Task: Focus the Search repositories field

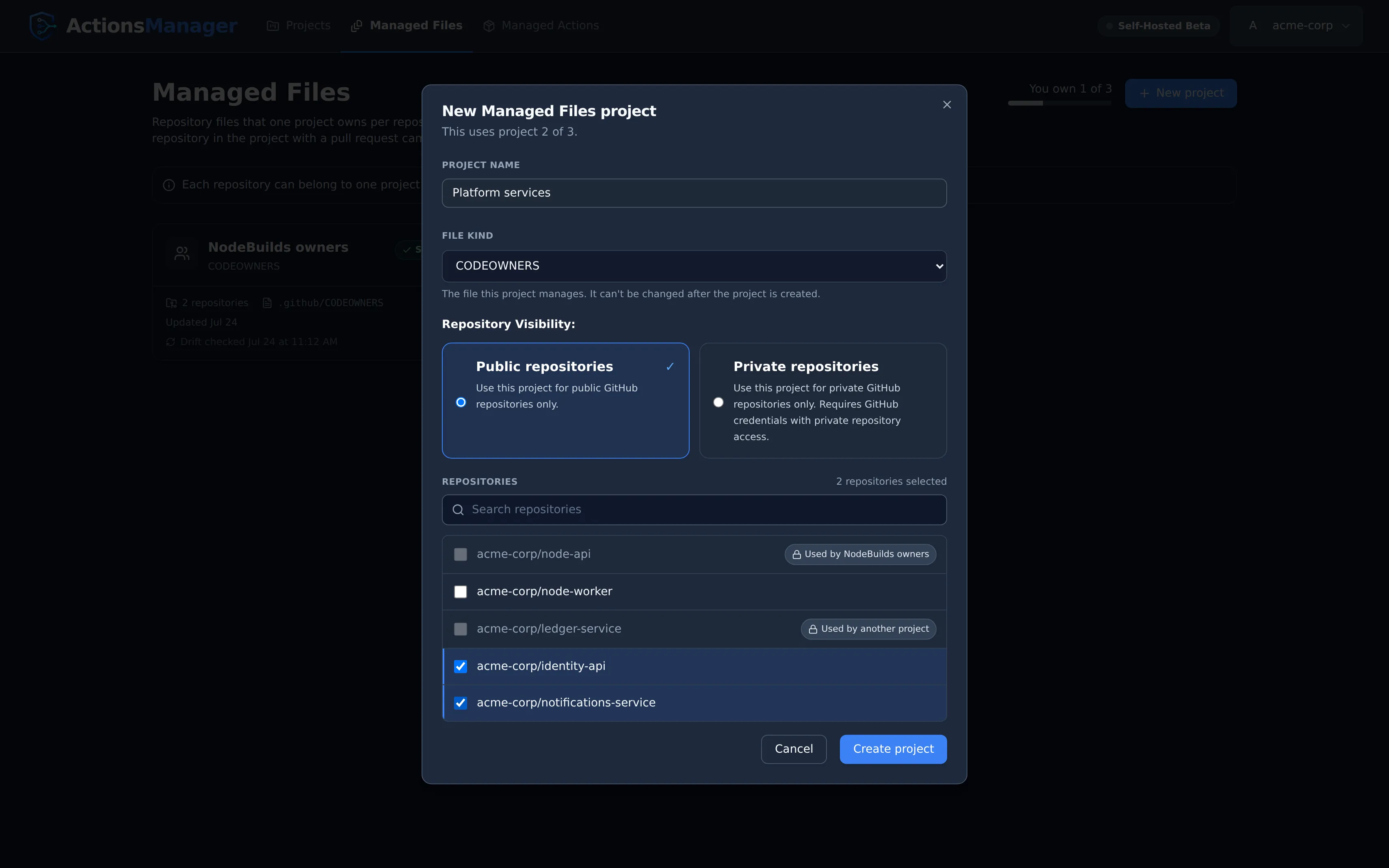Action: 694,510
